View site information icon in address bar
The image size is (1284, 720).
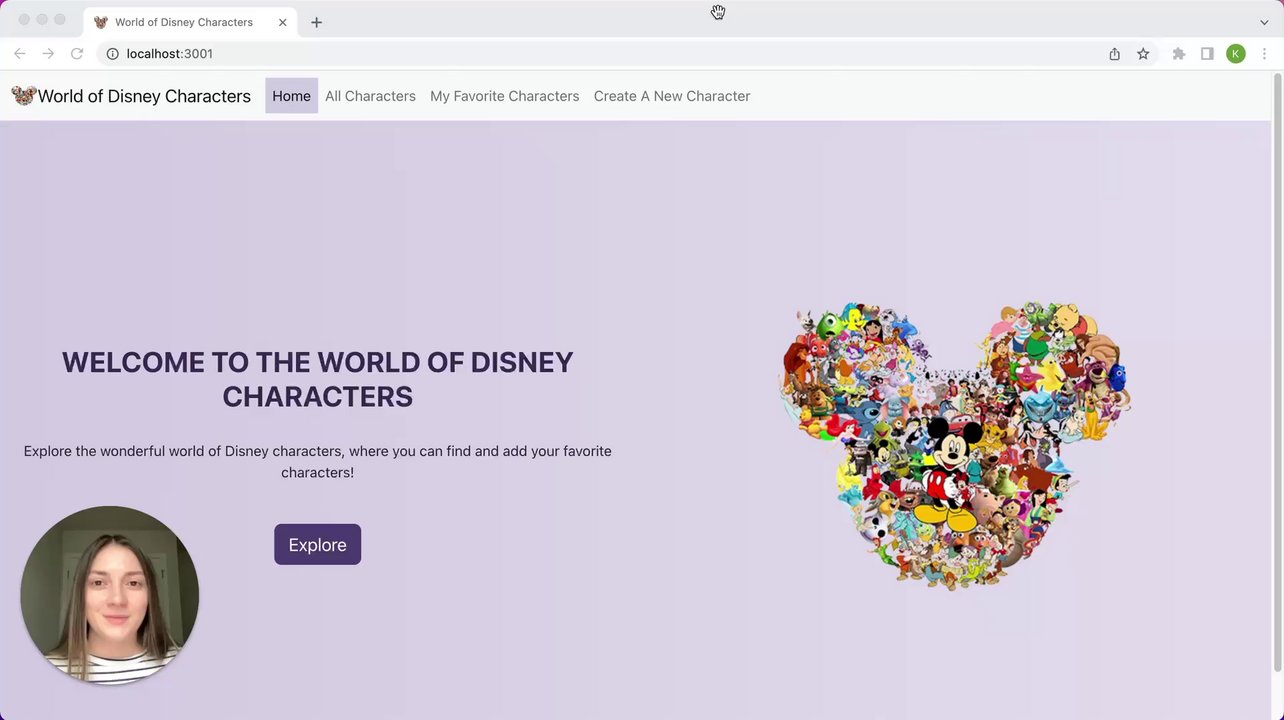[x=113, y=54]
